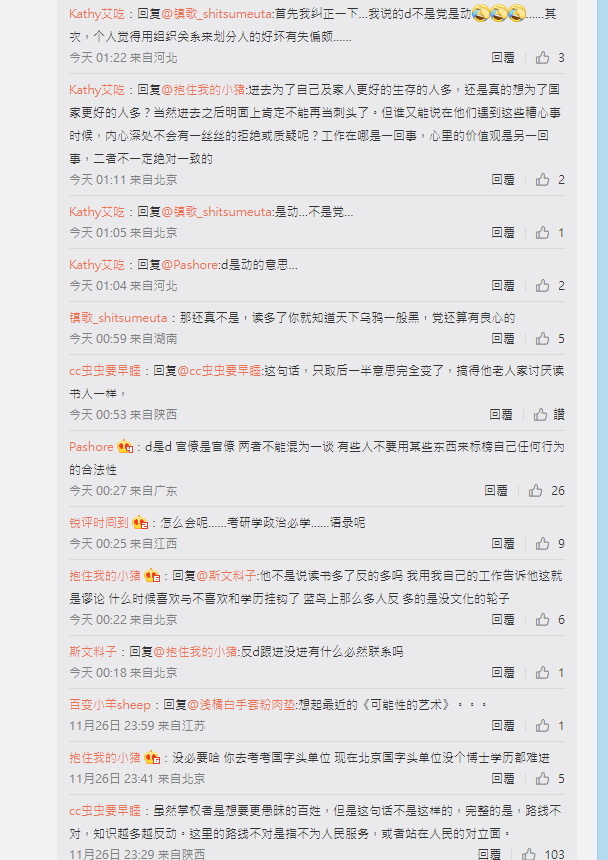The width and height of the screenshot is (608, 860).
Task: Click thumbs-up on 锐评时间到's comment
Action: 542,544
